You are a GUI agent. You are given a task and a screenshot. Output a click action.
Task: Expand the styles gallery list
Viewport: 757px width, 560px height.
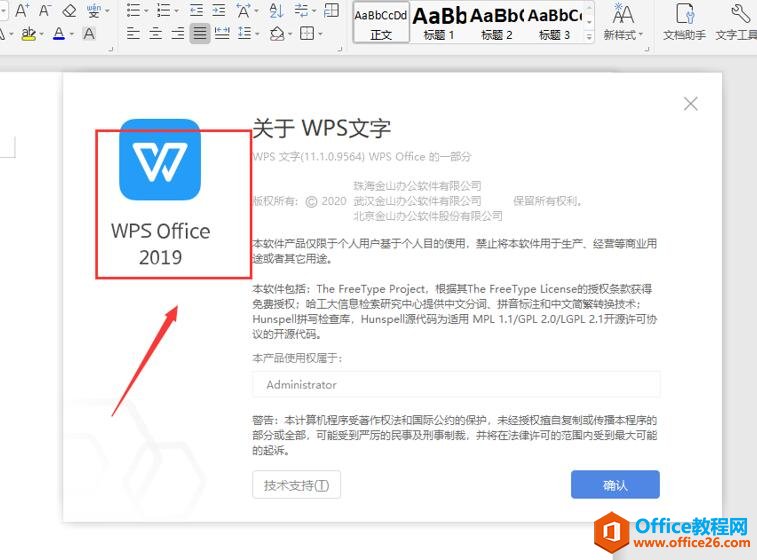pos(589,37)
